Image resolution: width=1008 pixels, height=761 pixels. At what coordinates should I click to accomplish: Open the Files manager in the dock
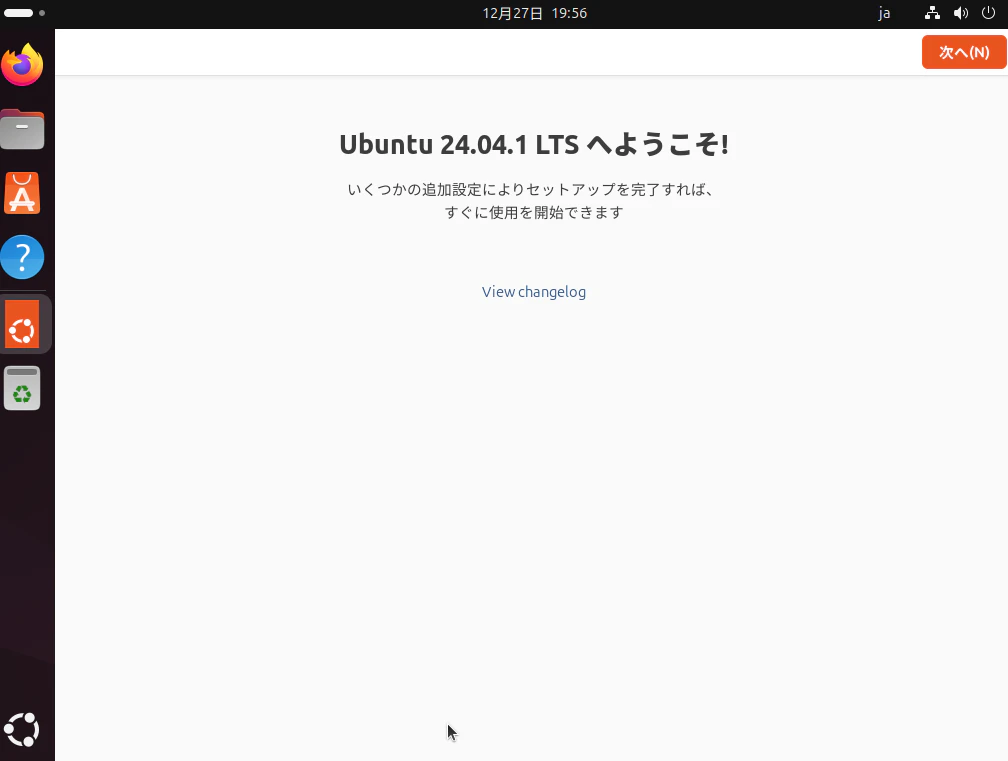tap(22, 129)
